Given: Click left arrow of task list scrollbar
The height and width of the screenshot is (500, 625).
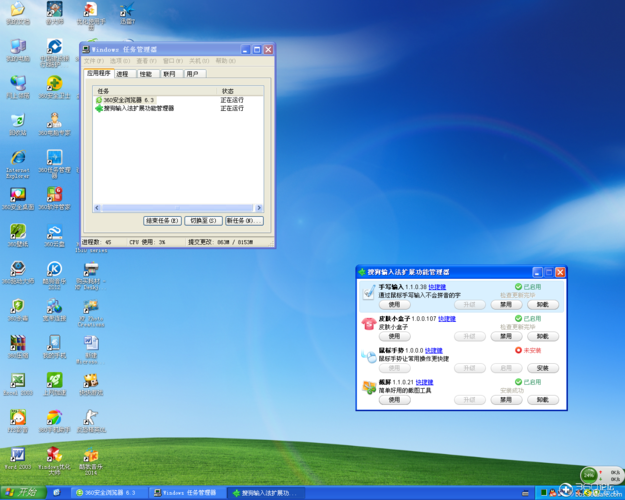Looking at the screenshot, I should [97, 208].
